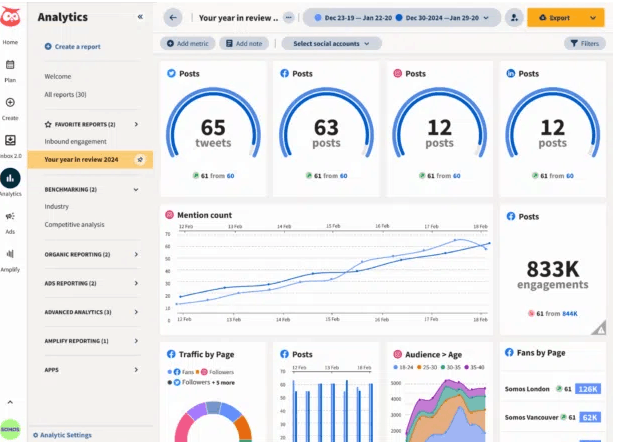Click LinkedIn icon on Posts card

pyautogui.click(x=511, y=73)
